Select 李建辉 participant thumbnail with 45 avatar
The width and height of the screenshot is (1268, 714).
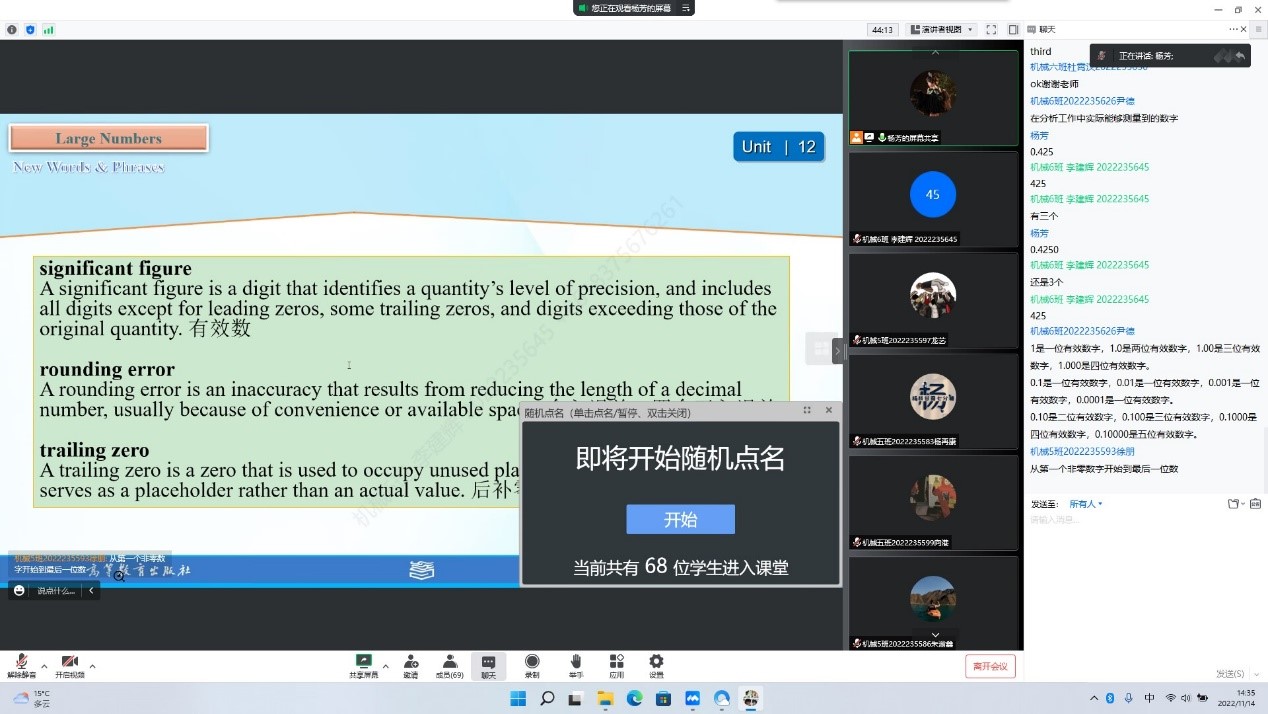[933, 199]
